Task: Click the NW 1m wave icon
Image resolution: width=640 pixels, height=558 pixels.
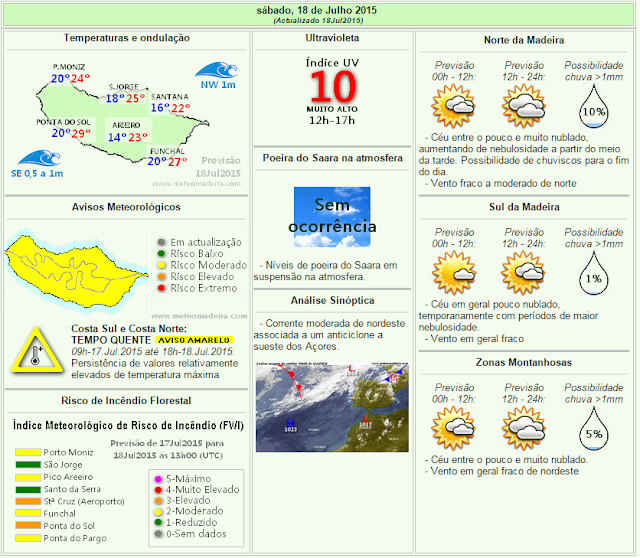Action: 216,70
